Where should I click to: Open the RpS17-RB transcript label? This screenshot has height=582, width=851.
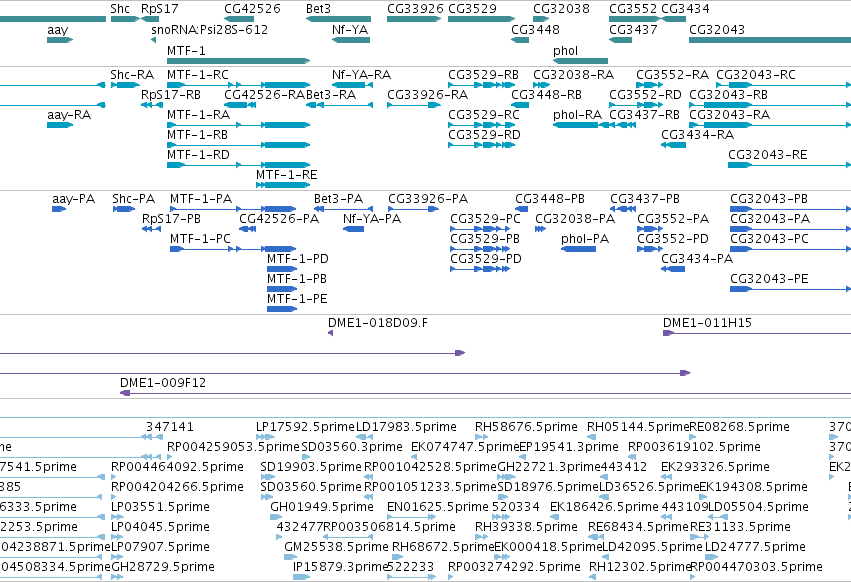pos(171,94)
